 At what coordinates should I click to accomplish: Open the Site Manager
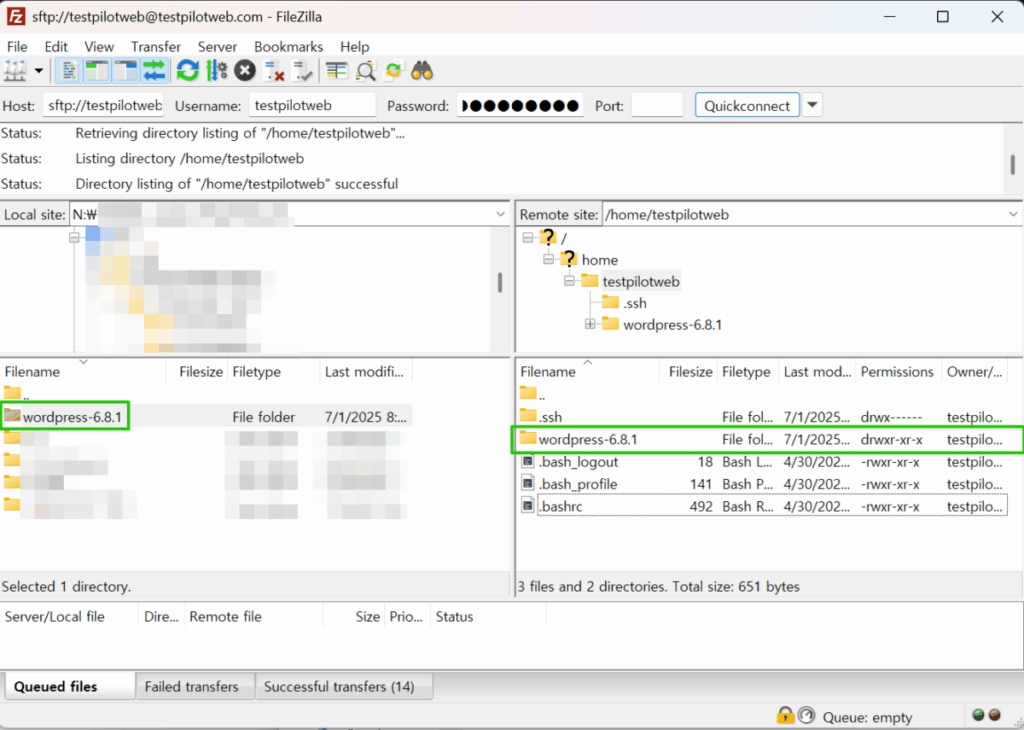pyautogui.click(x=15, y=71)
